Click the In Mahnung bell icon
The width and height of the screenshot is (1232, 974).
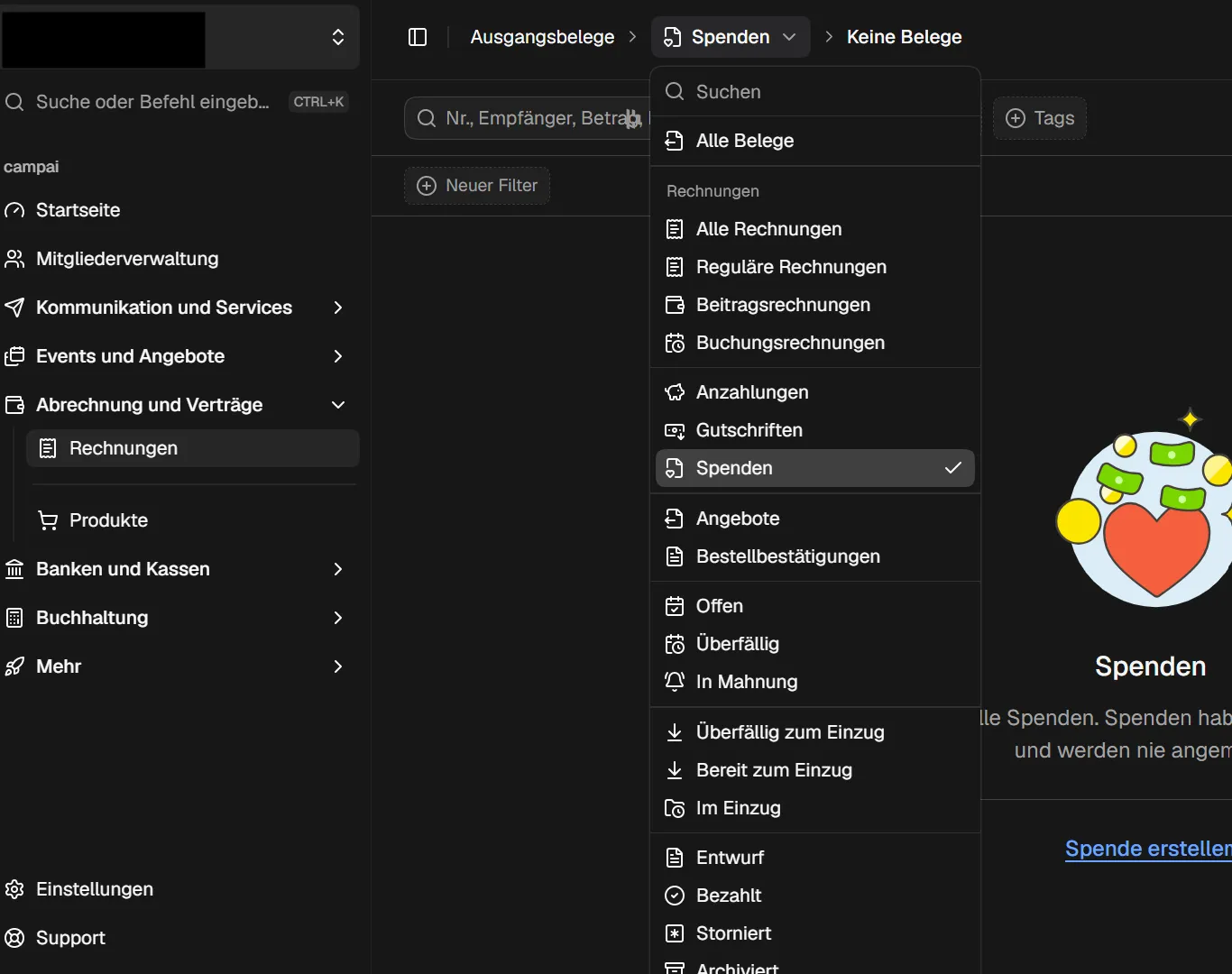[x=675, y=682]
